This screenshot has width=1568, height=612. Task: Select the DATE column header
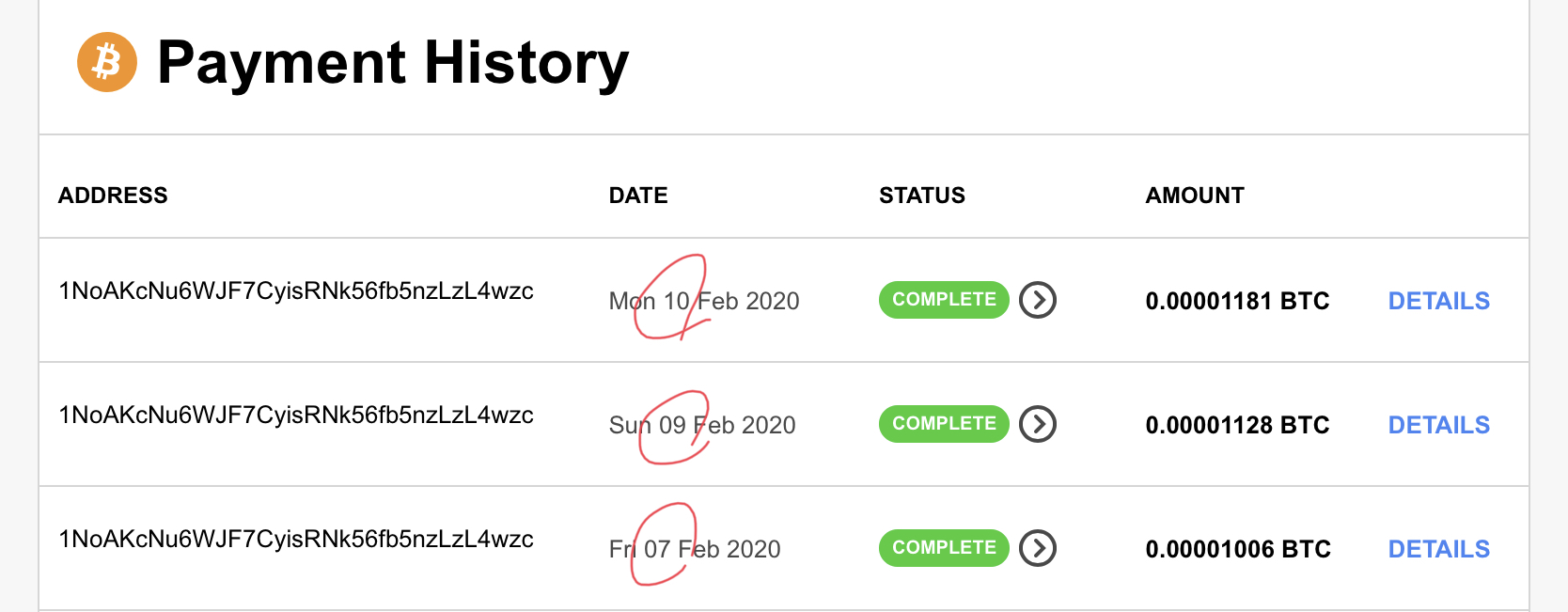click(x=638, y=196)
